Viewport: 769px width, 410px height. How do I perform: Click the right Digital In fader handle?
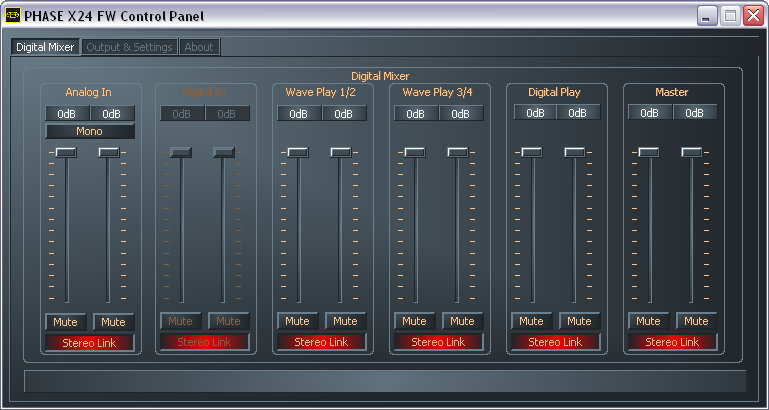[224, 152]
